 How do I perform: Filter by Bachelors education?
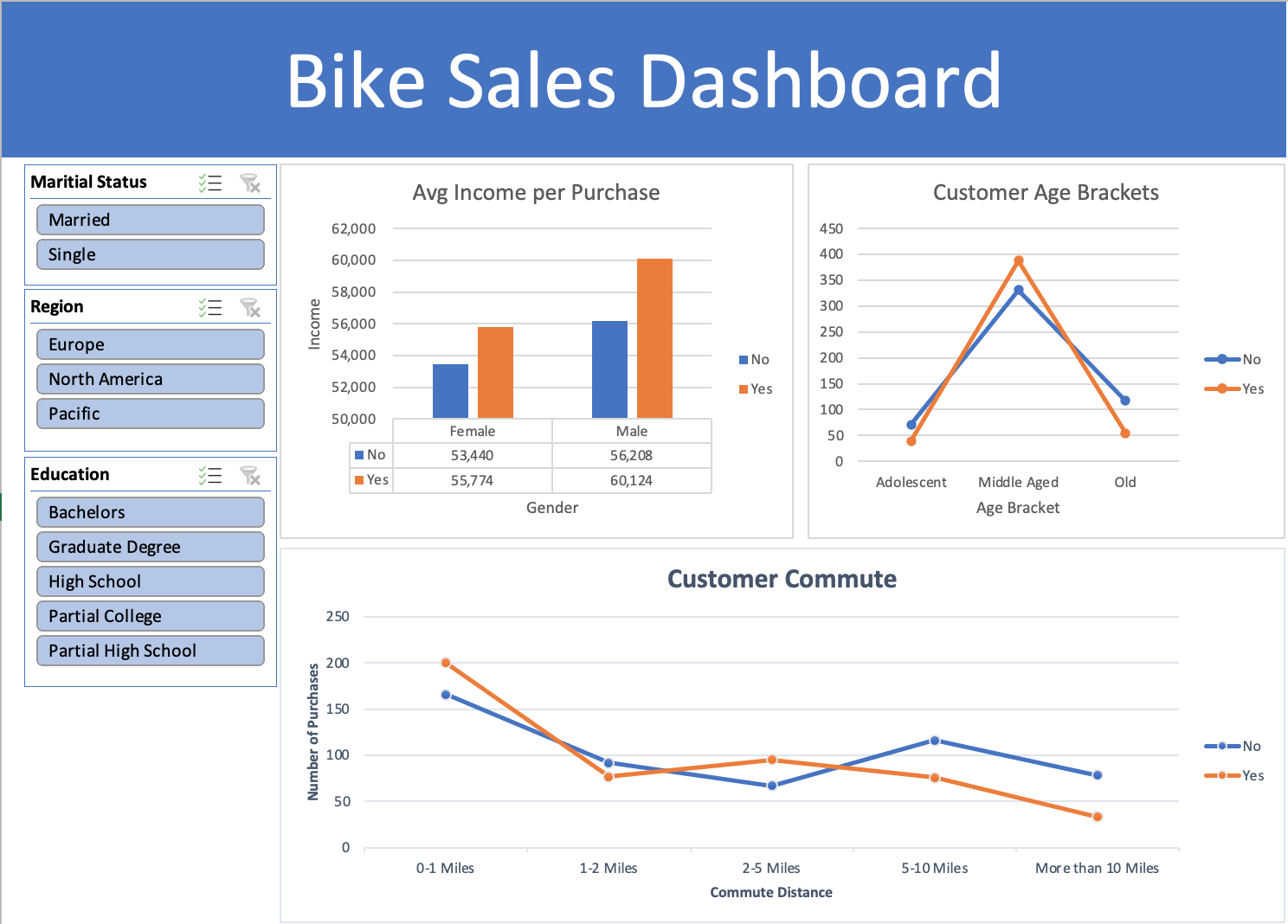pos(150,512)
